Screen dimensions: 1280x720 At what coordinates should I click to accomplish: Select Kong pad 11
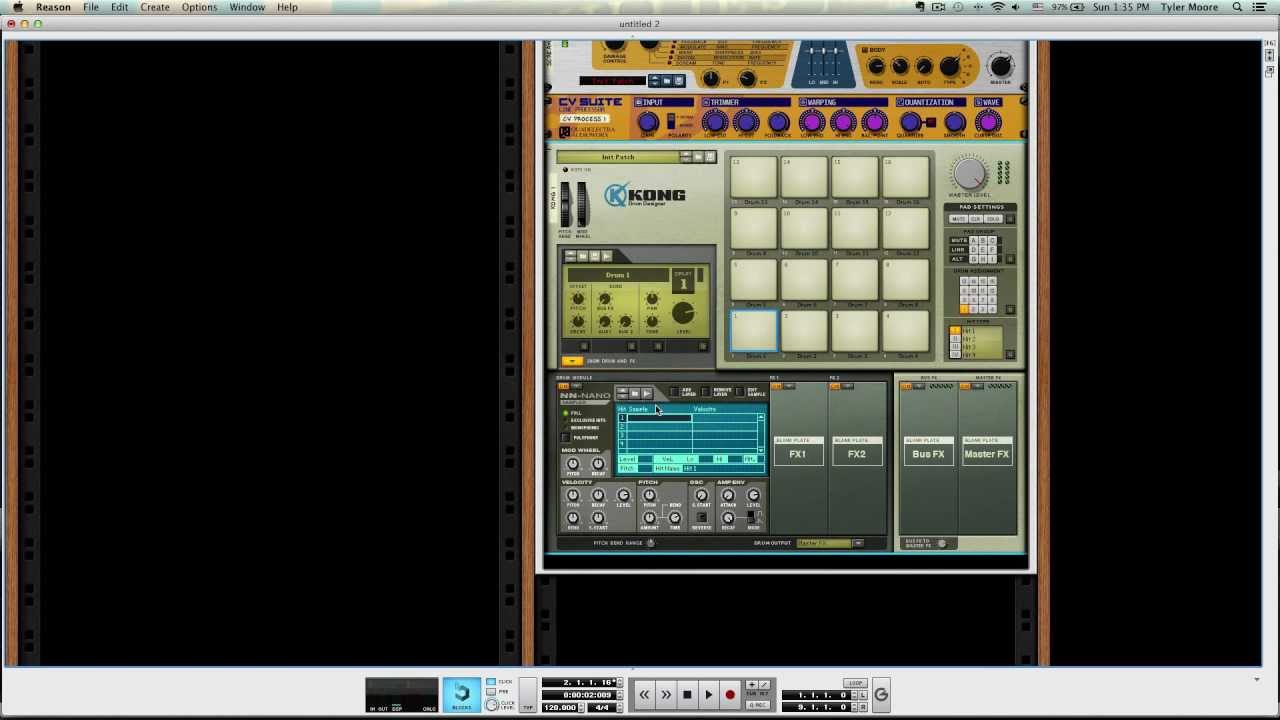tap(855, 228)
